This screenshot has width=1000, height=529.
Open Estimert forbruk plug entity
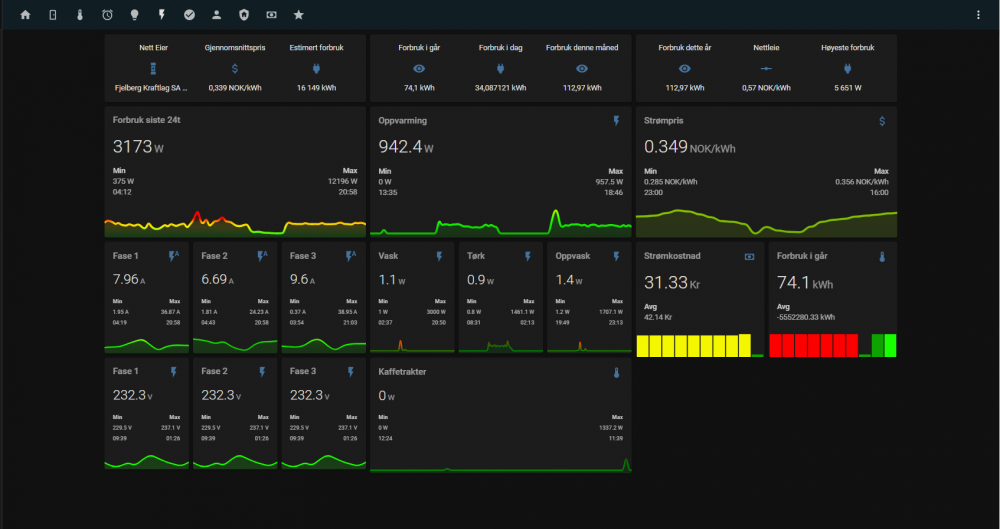point(316,69)
